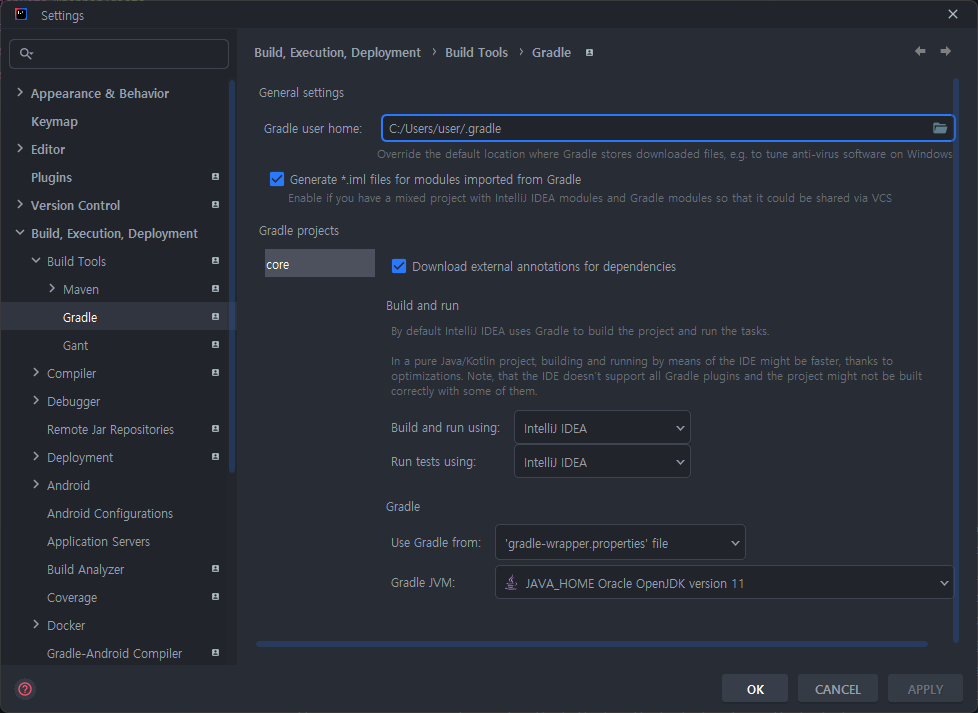Select Plugins in settings tree
This screenshot has width=978, height=713.
51,178
